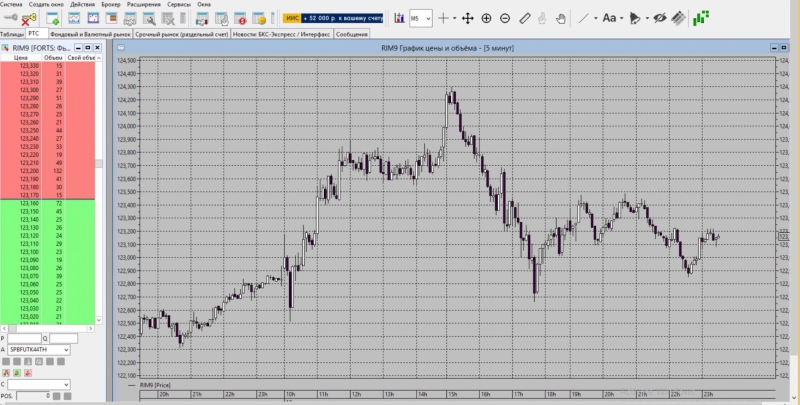Click the grey key connection icon
This screenshot has height=405, width=800.
(10, 18)
